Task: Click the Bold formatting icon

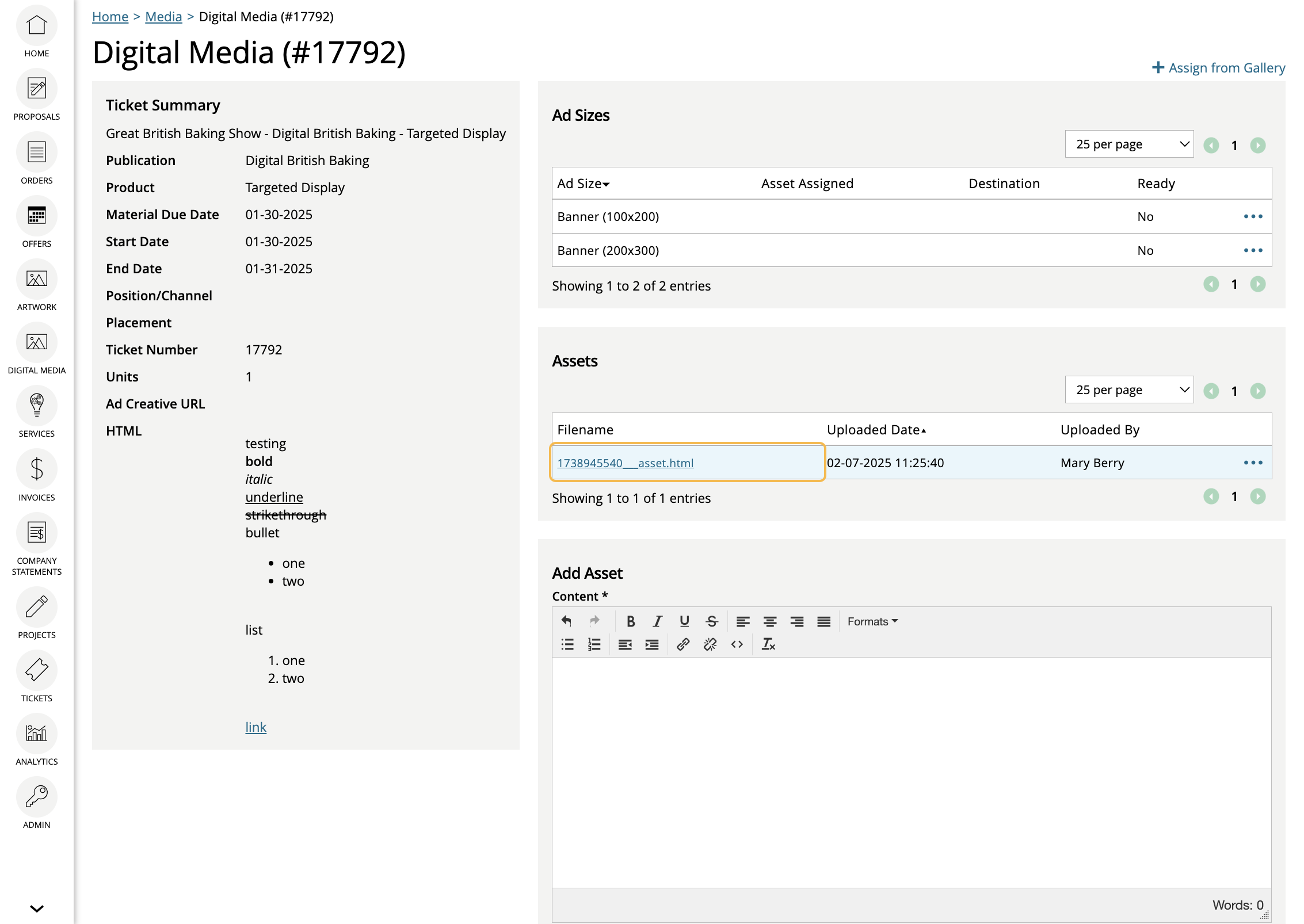Action: pos(631,621)
